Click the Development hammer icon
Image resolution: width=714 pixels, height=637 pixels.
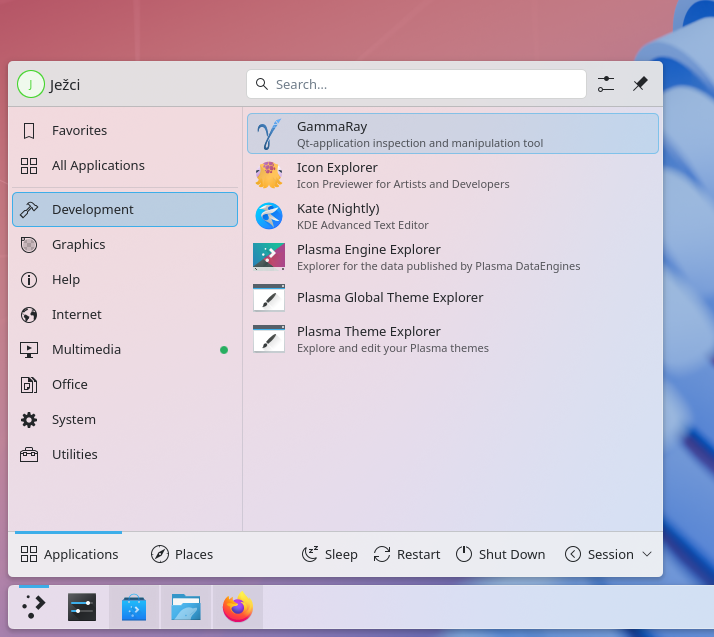pyautogui.click(x=29, y=209)
